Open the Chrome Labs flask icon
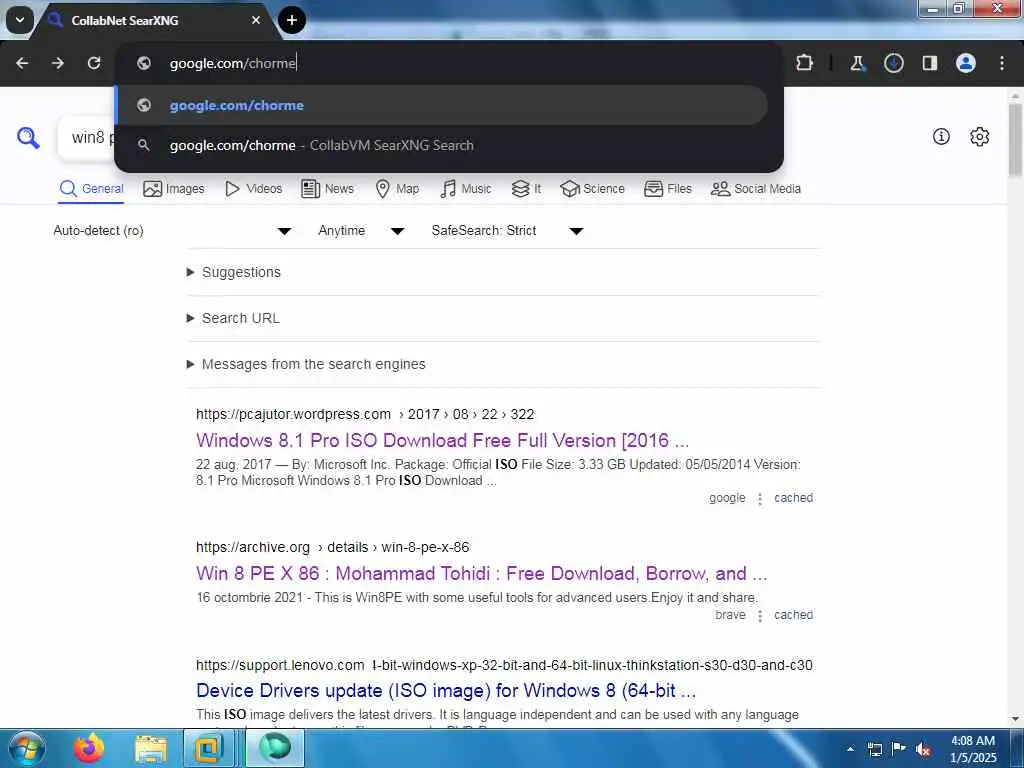Image resolution: width=1024 pixels, height=768 pixels. (x=857, y=63)
